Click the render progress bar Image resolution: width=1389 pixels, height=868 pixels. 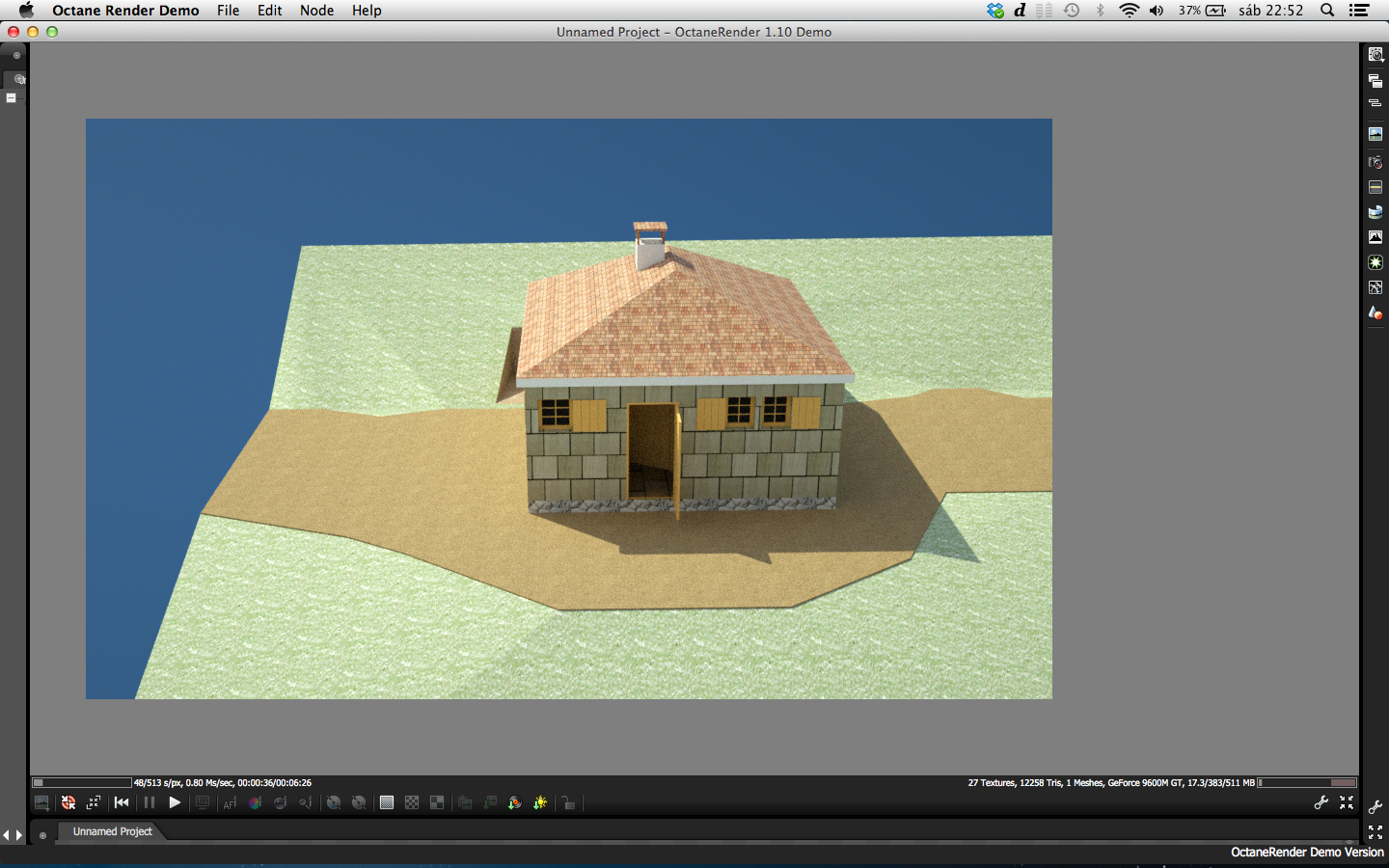82,782
